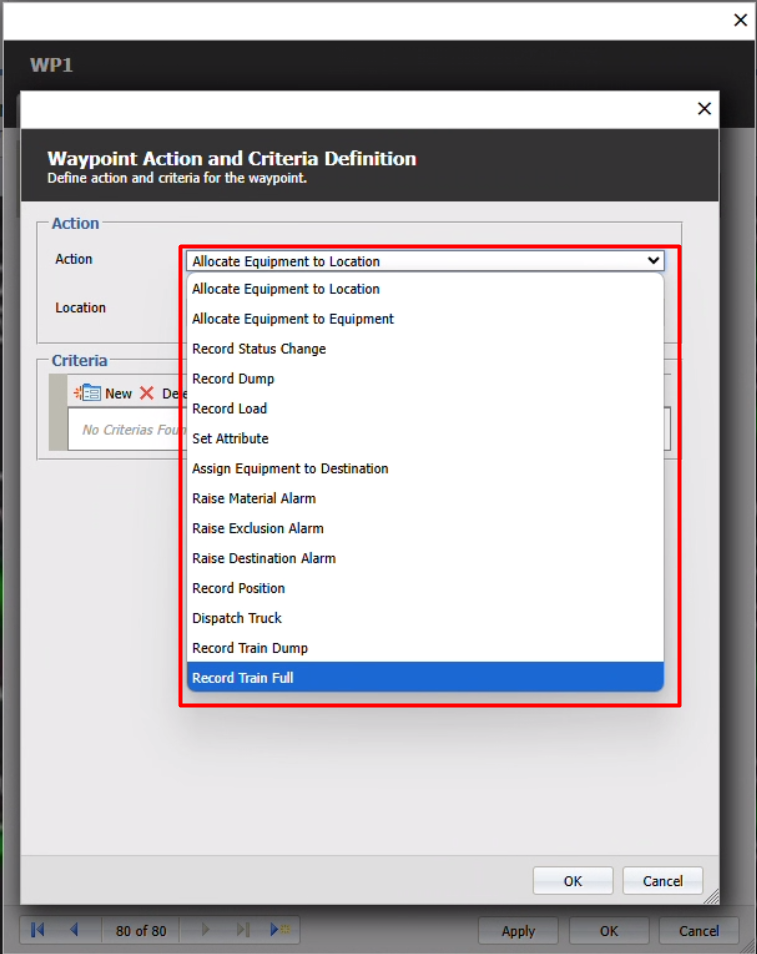Click Cancel in the Waypoint Action dialog
Screen dimensions: 757x954
coord(662,881)
